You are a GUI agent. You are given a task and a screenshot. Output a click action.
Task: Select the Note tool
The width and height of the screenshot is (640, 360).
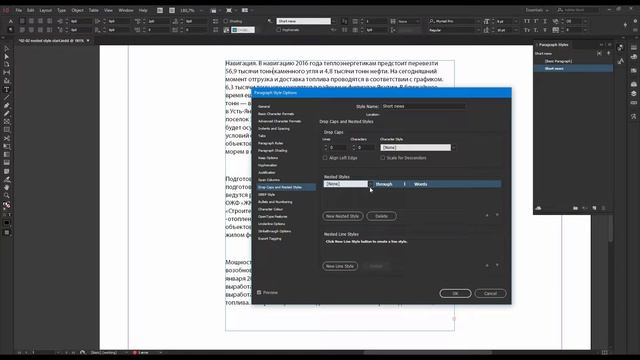[x=7, y=171]
